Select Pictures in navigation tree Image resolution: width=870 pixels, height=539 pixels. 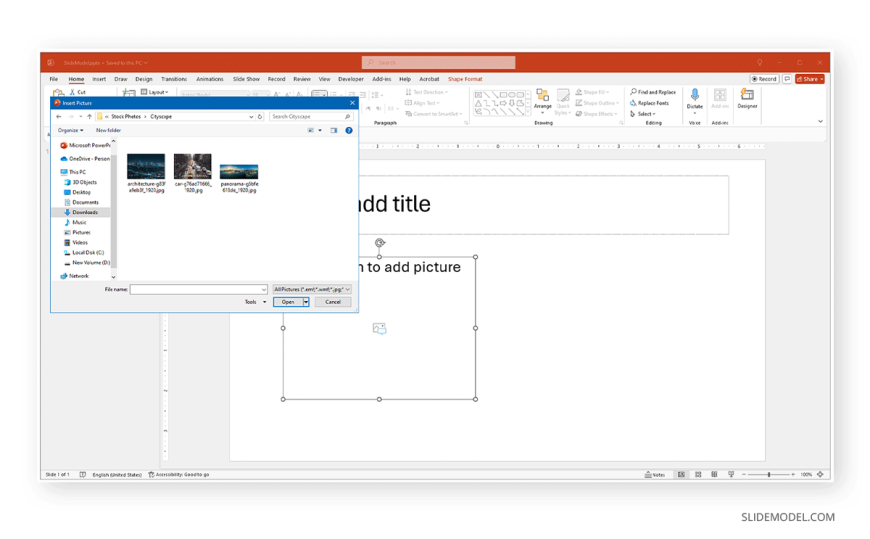coord(81,233)
